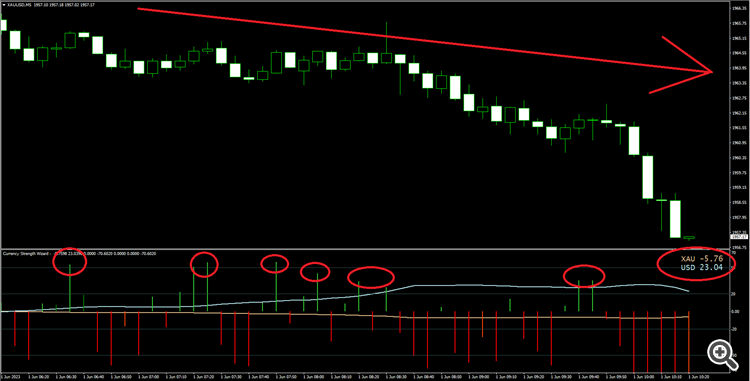
Task: Click the XAU -5.76 strength readout
Action: coord(701,259)
